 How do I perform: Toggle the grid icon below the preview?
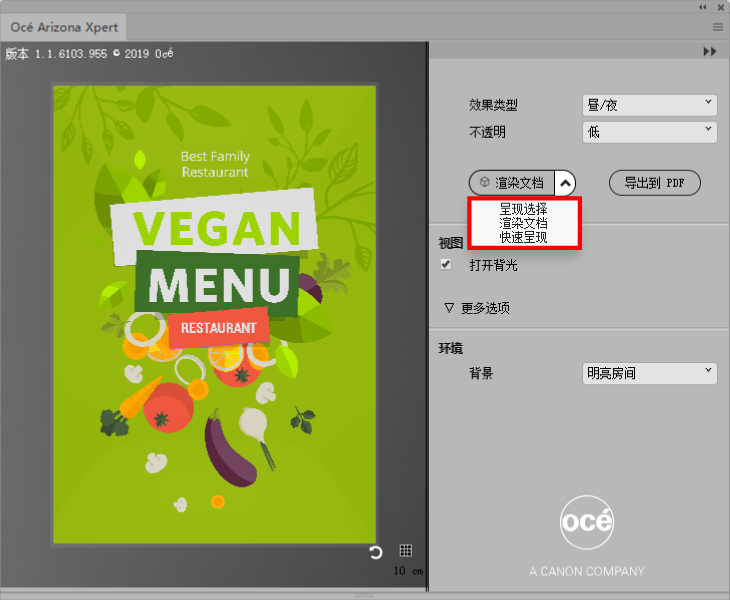coord(405,551)
